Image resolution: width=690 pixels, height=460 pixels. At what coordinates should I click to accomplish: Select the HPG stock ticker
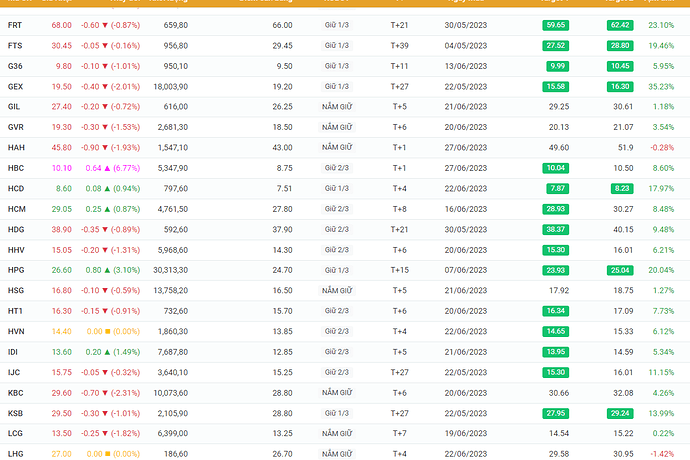pyautogui.click(x=16, y=270)
